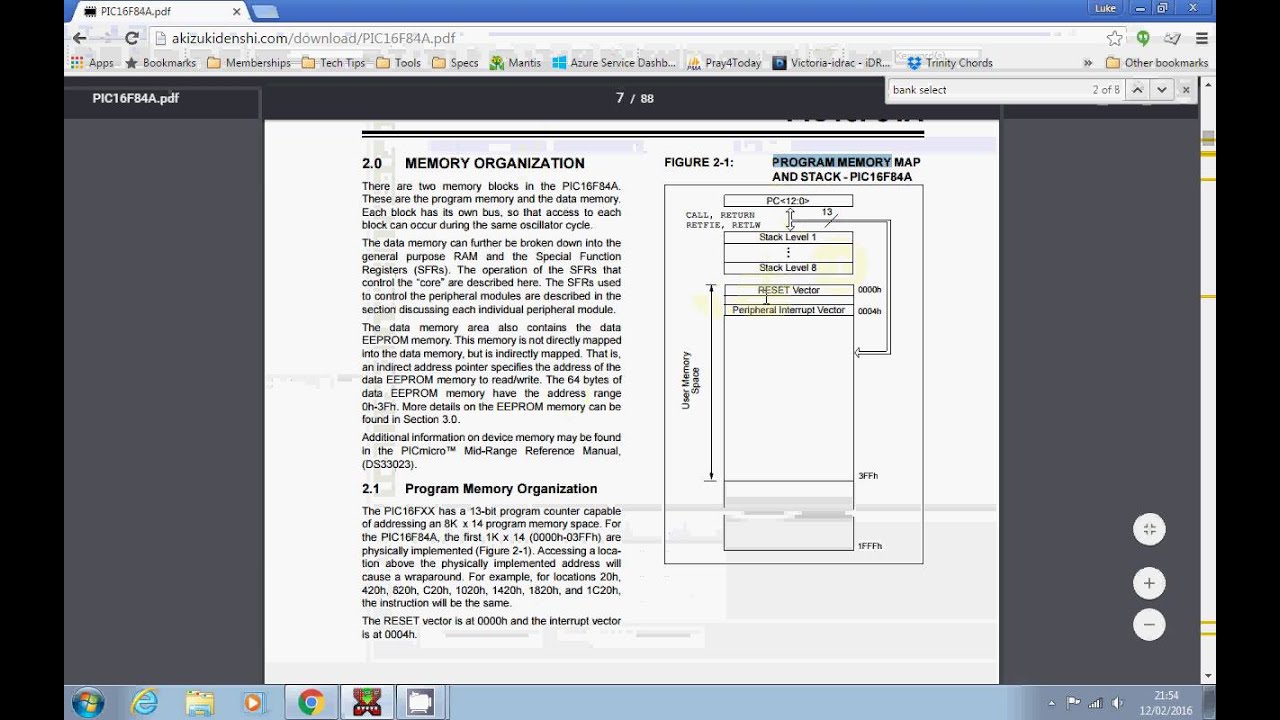Open the Luke profile button

tap(1105, 8)
